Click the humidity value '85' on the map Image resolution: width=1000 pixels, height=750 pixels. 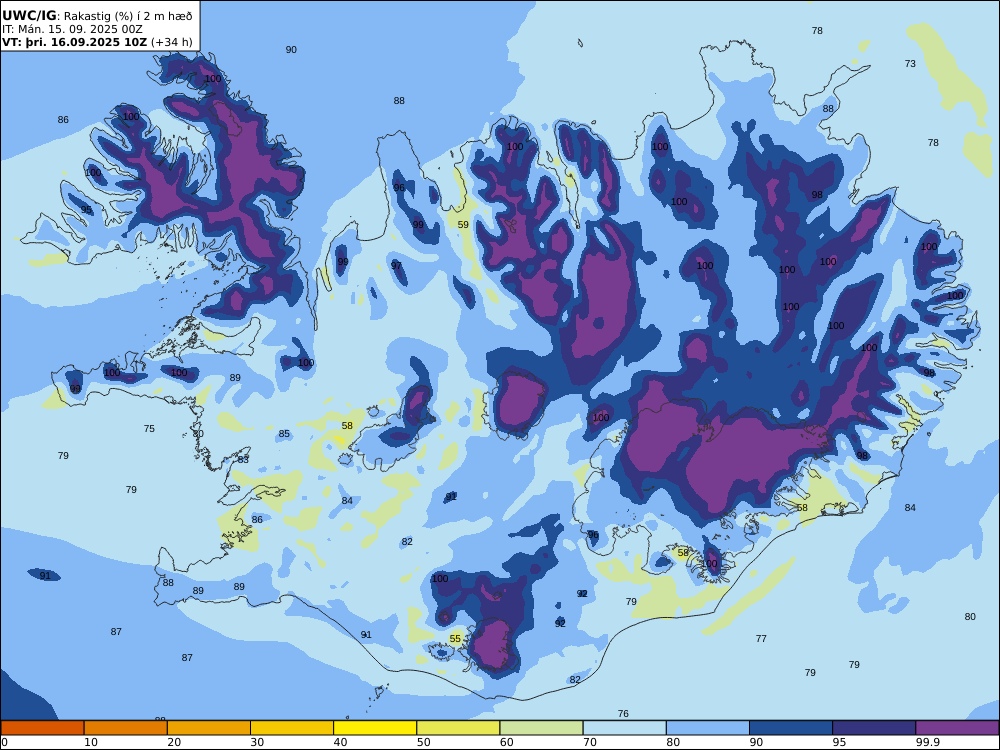pyautogui.click(x=284, y=434)
